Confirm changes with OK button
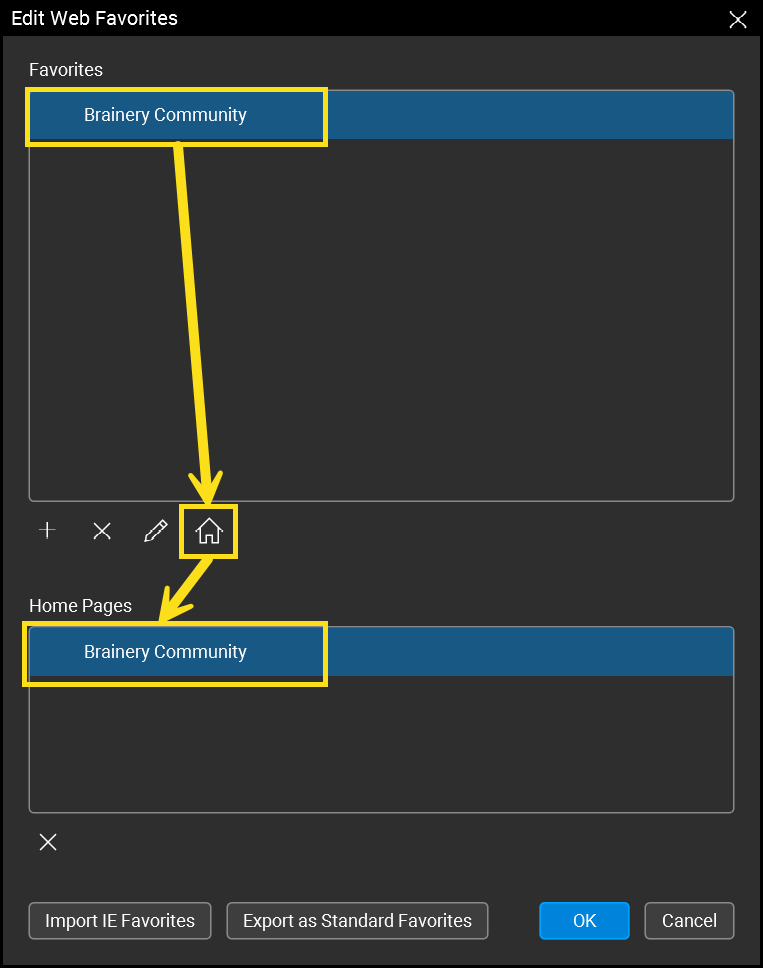The width and height of the screenshot is (763, 968). coord(584,921)
